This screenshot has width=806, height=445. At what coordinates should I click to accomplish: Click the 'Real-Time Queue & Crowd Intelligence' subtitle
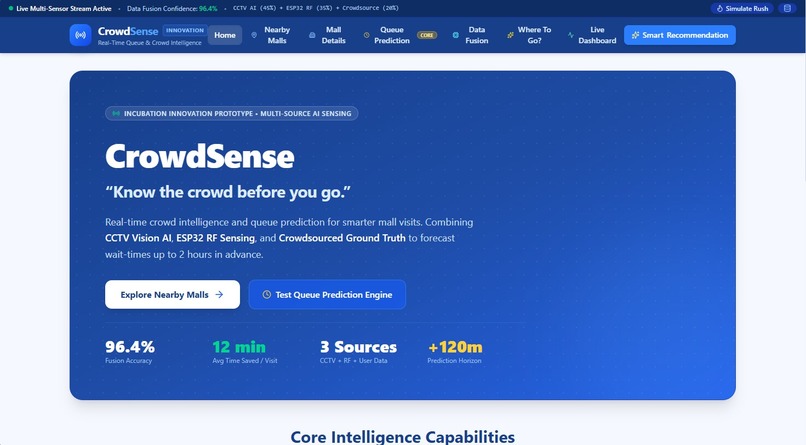(150, 43)
